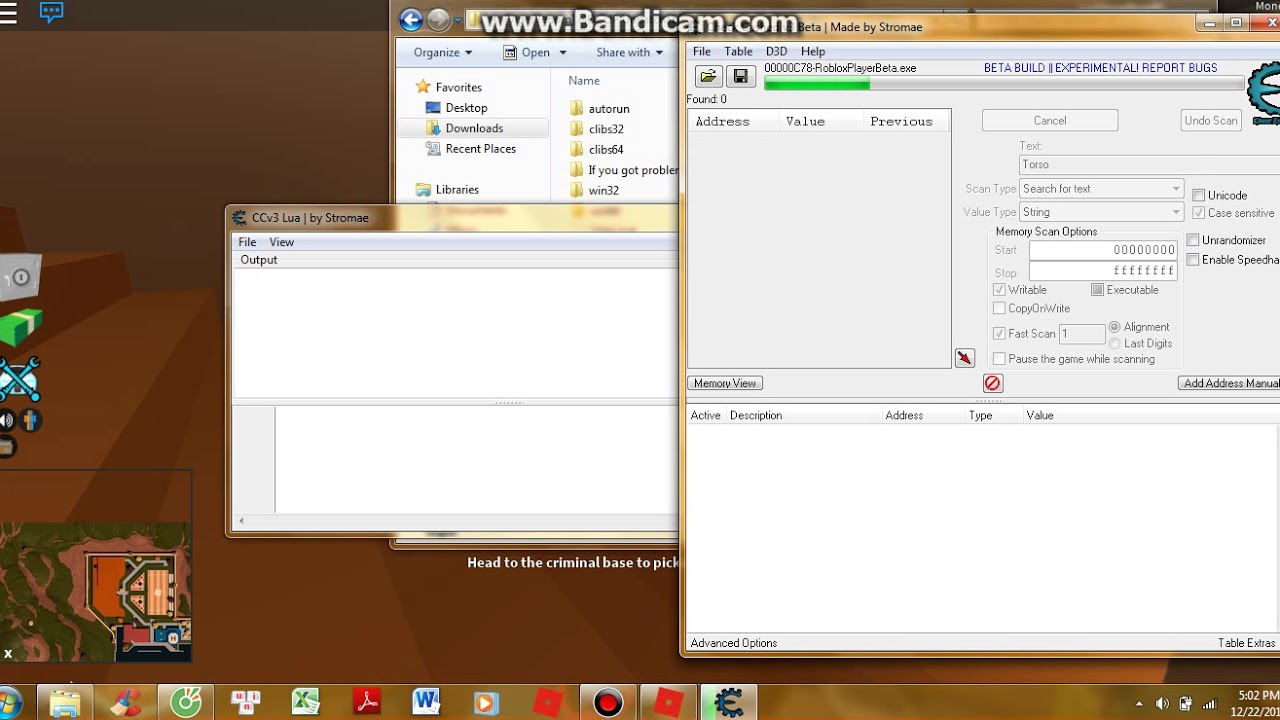Click the Save floppy disk icon

740,76
